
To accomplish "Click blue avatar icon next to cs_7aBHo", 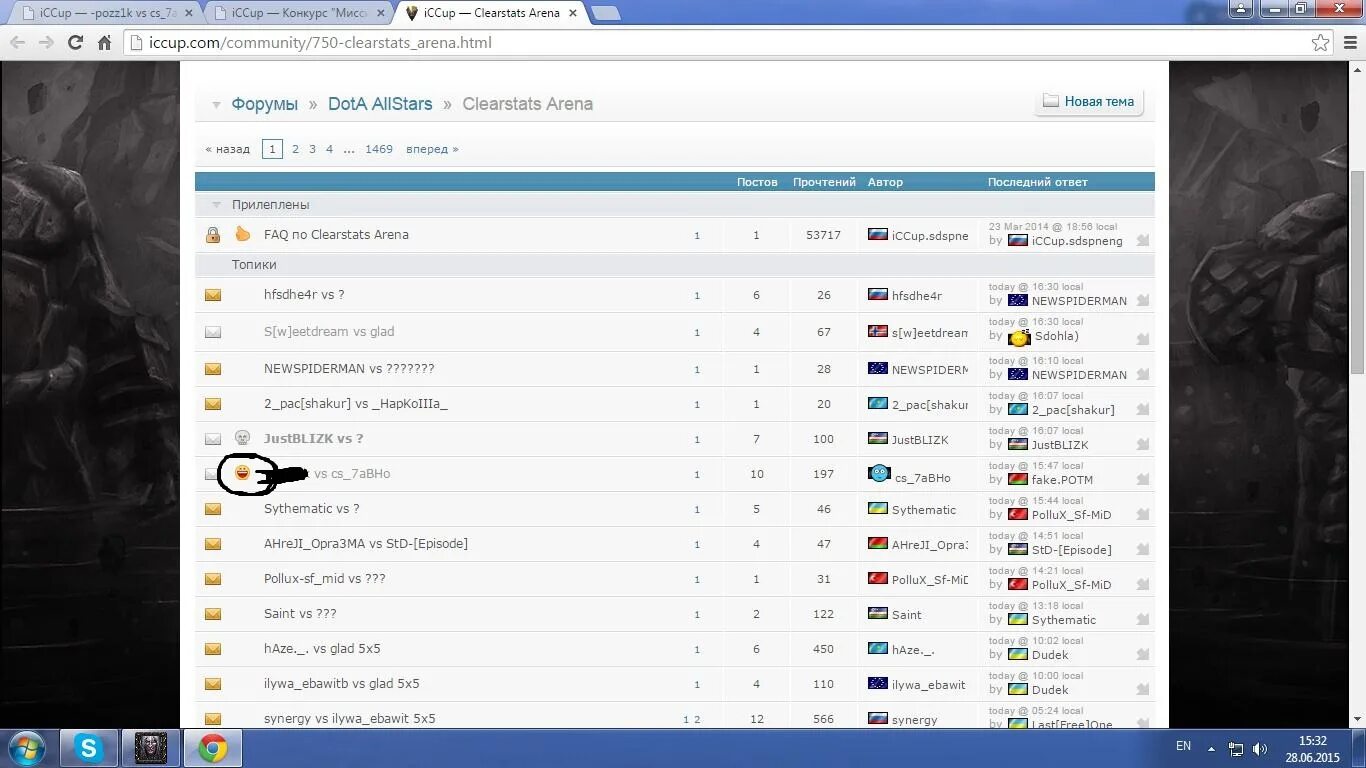I will [879, 473].
